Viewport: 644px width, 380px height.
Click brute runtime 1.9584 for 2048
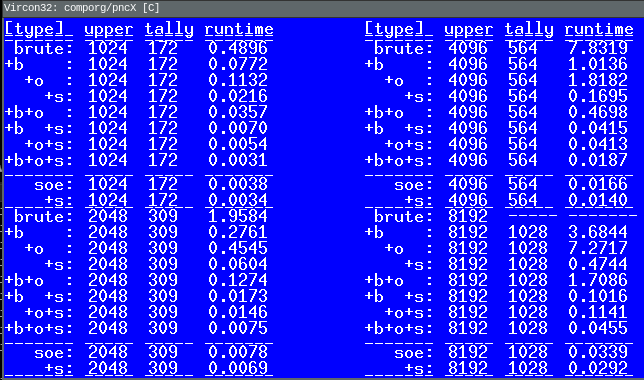238,216
